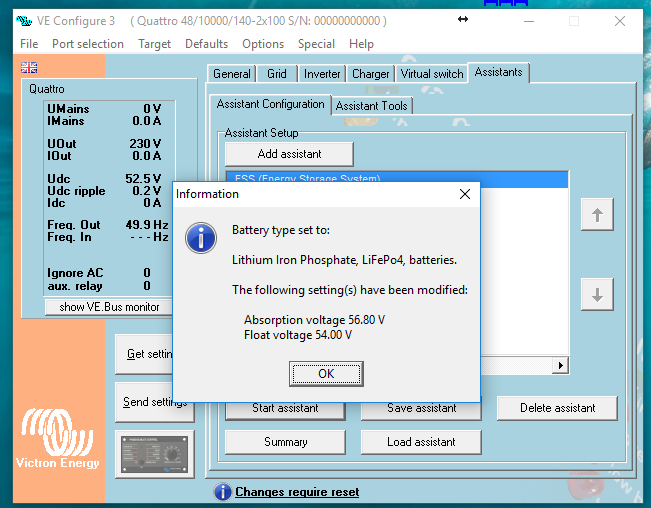651x508 pixels.
Task: Move assistant down with the down arrow
Action: pyautogui.click(x=597, y=294)
